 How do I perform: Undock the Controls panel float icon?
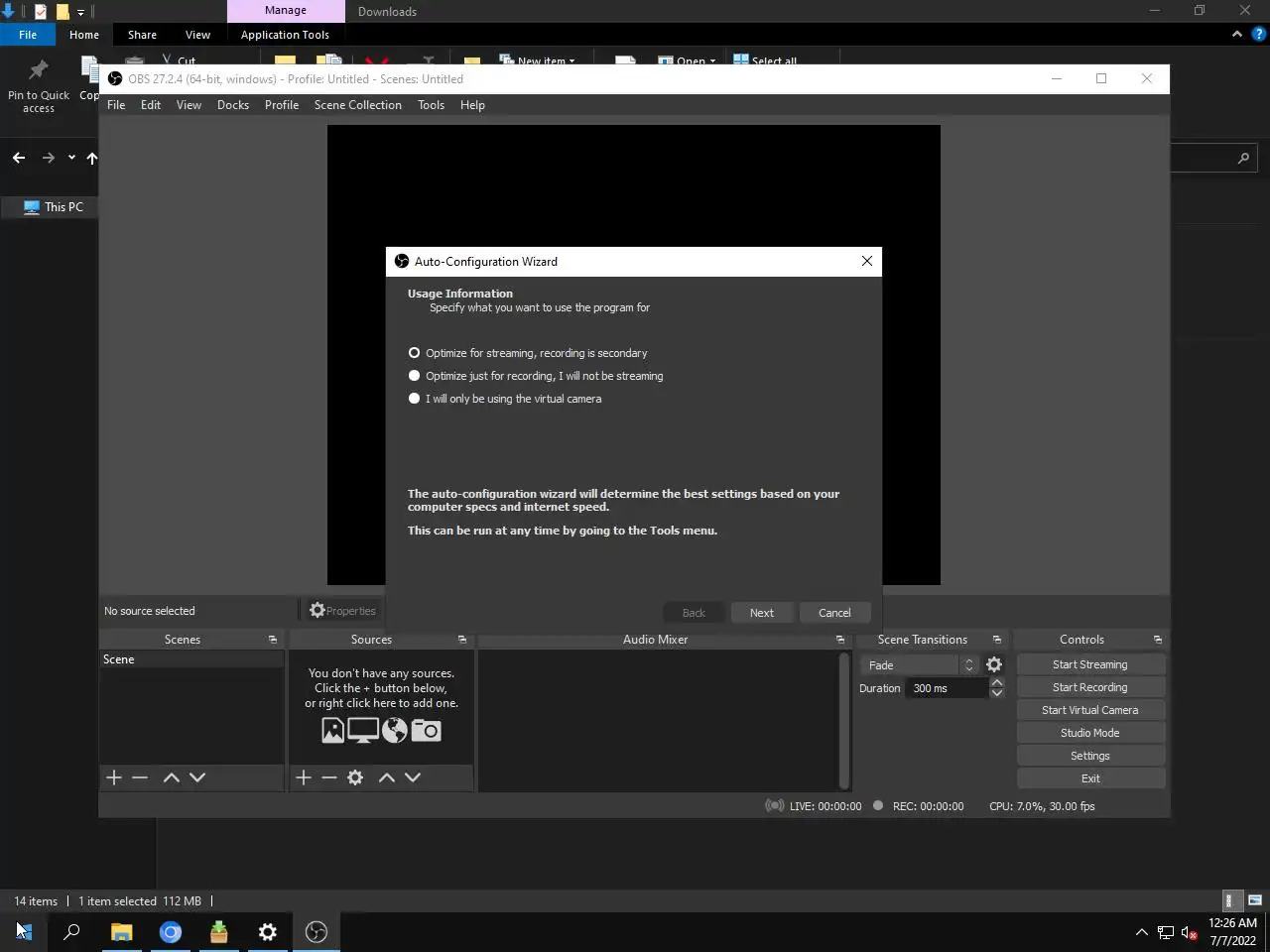[x=1157, y=640]
